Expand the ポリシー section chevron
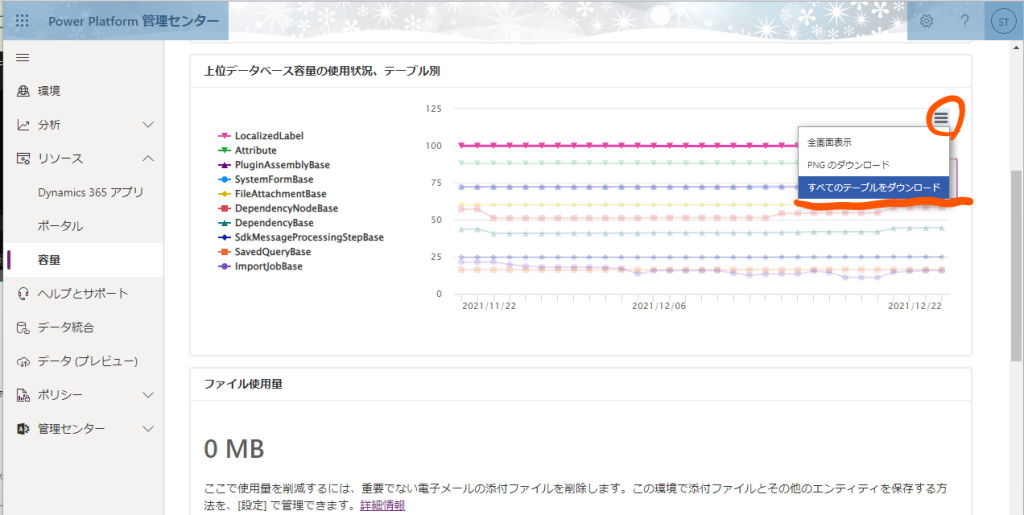This screenshot has width=1024, height=515. [x=148, y=395]
